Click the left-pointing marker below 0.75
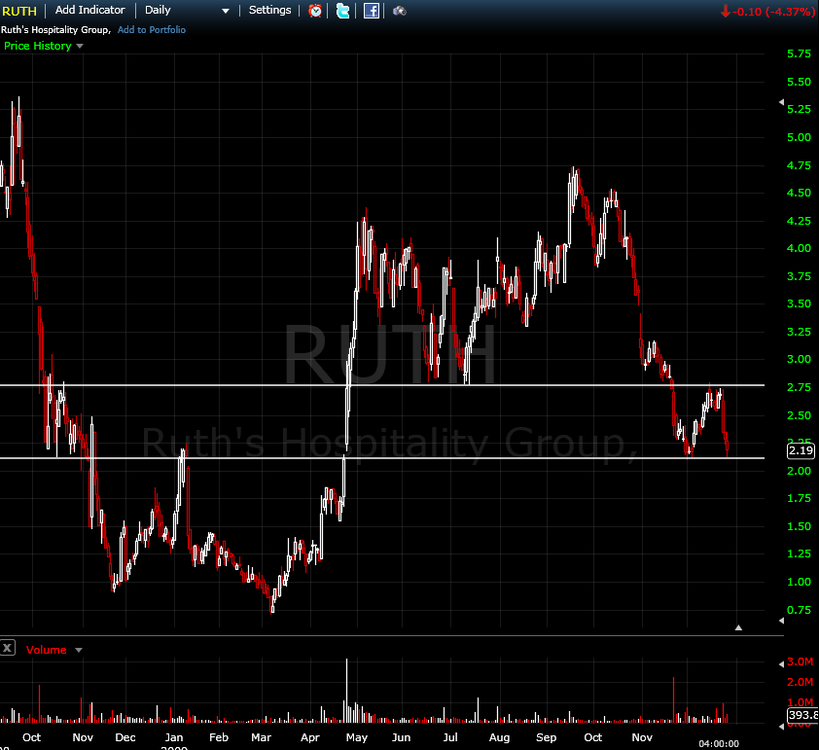Viewport: 819px width, 750px height. click(x=781, y=620)
